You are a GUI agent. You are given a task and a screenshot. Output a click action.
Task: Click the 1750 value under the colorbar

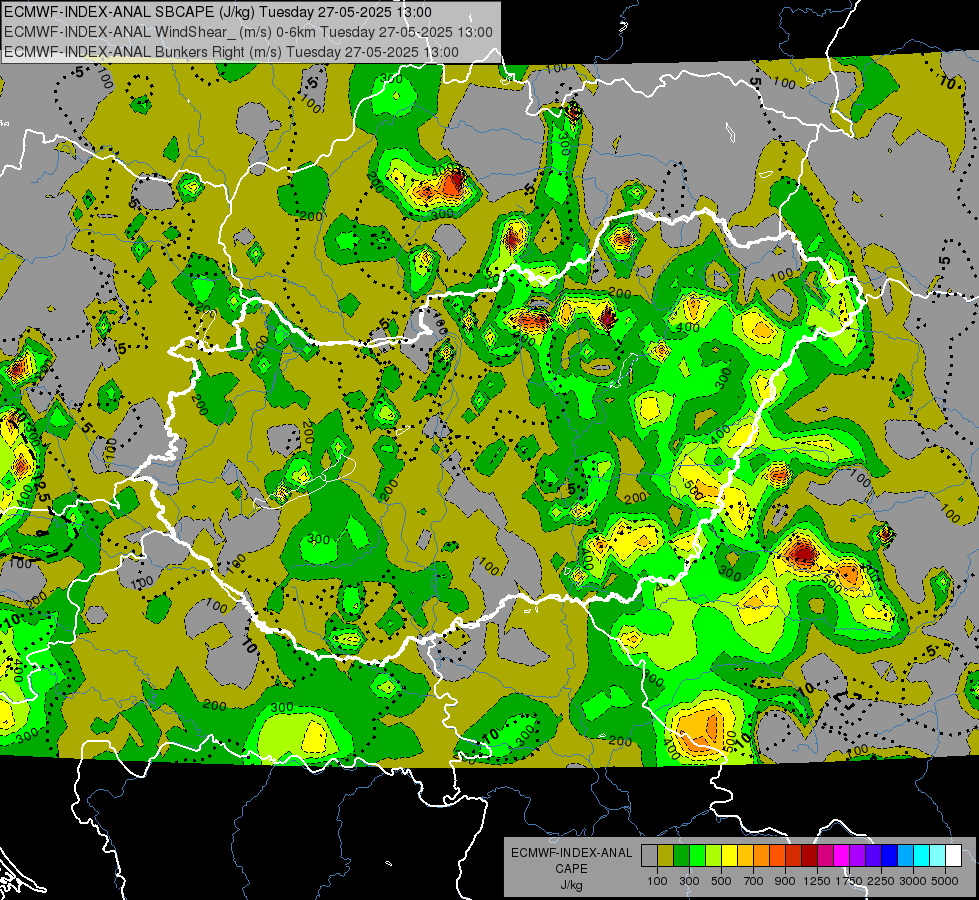[849, 881]
